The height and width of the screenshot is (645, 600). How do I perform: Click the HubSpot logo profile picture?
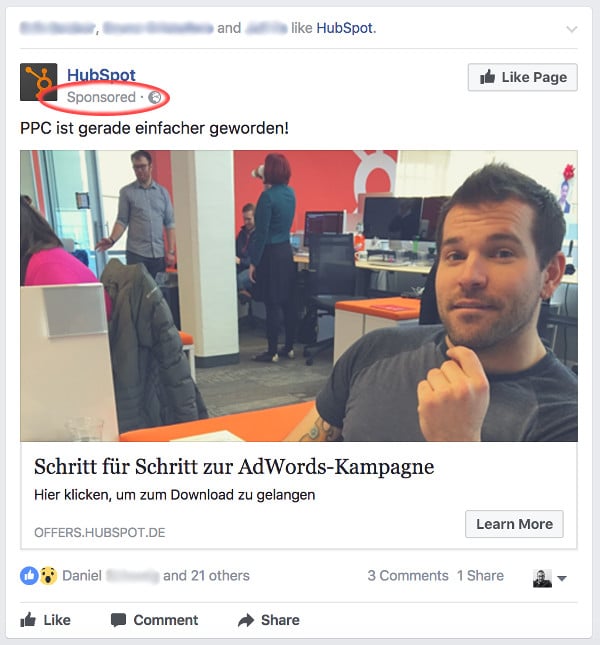click(x=39, y=82)
